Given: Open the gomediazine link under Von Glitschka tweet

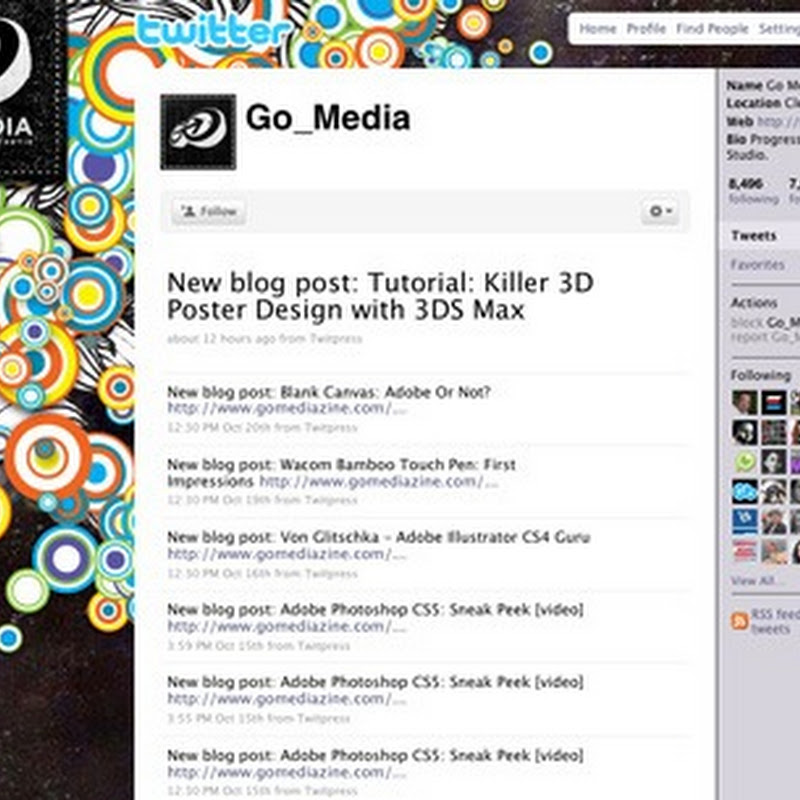Looking at the screenshot, I should pyautogui.click(x=287, y=554).
